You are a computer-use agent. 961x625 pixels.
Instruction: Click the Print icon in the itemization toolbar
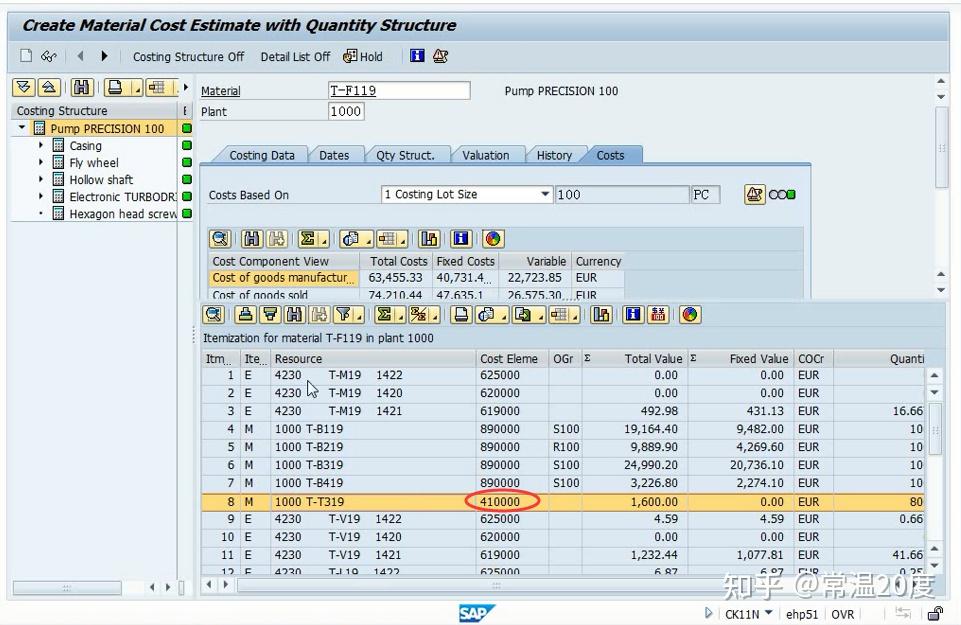click(460, 314)
